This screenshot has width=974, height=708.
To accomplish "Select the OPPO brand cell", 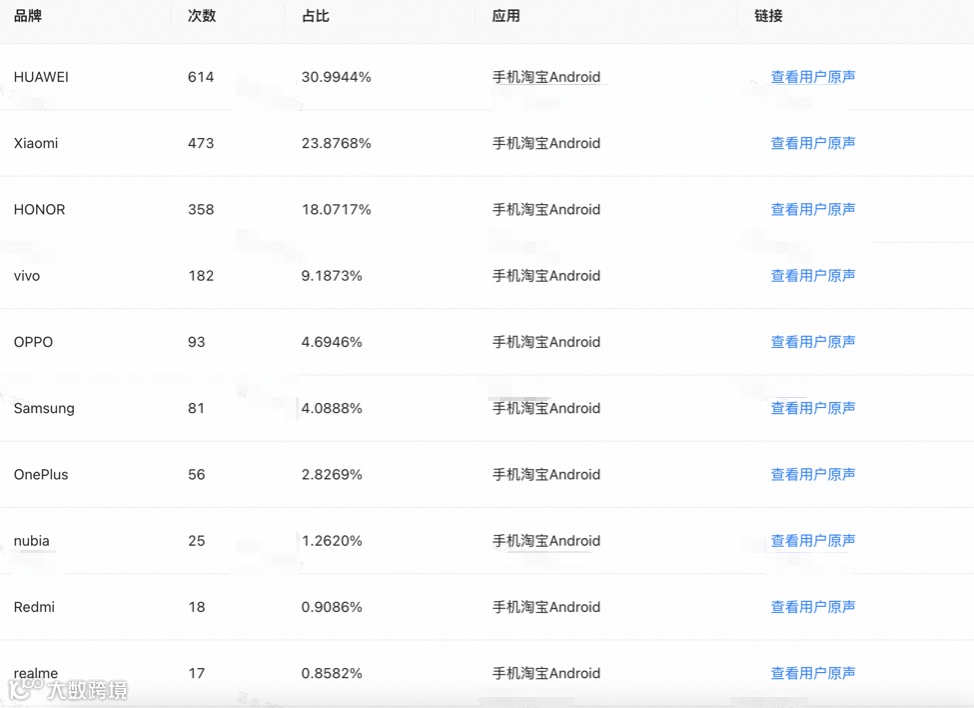I will pyautogui.click(x=34, y=342).
